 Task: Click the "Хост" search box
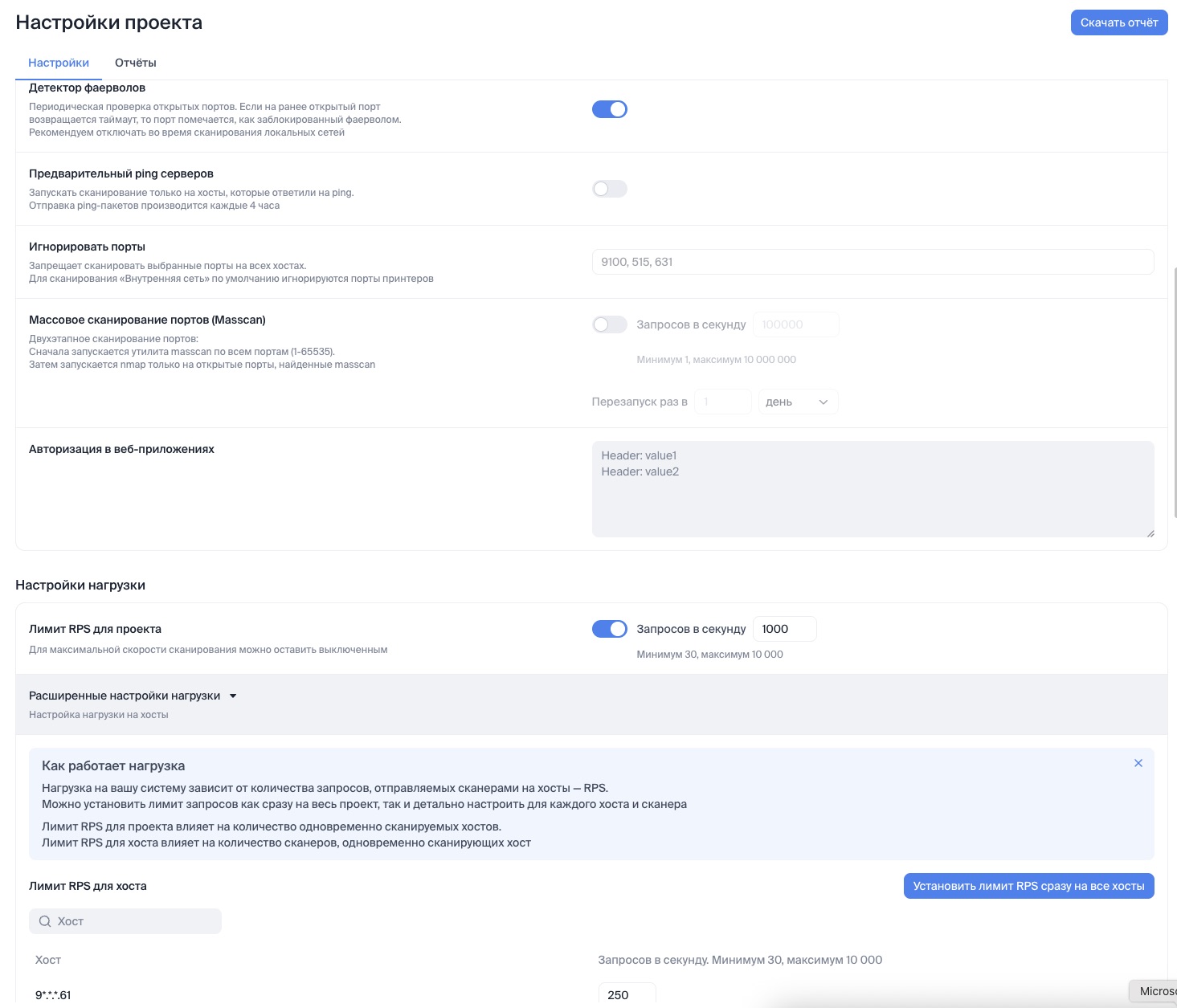(x=133, y=921)
